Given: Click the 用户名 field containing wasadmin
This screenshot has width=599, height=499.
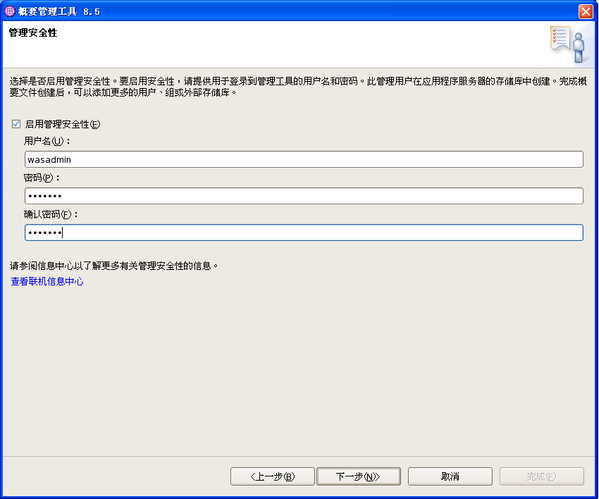Looking at the screenshot, I should (x=304, y=159).
